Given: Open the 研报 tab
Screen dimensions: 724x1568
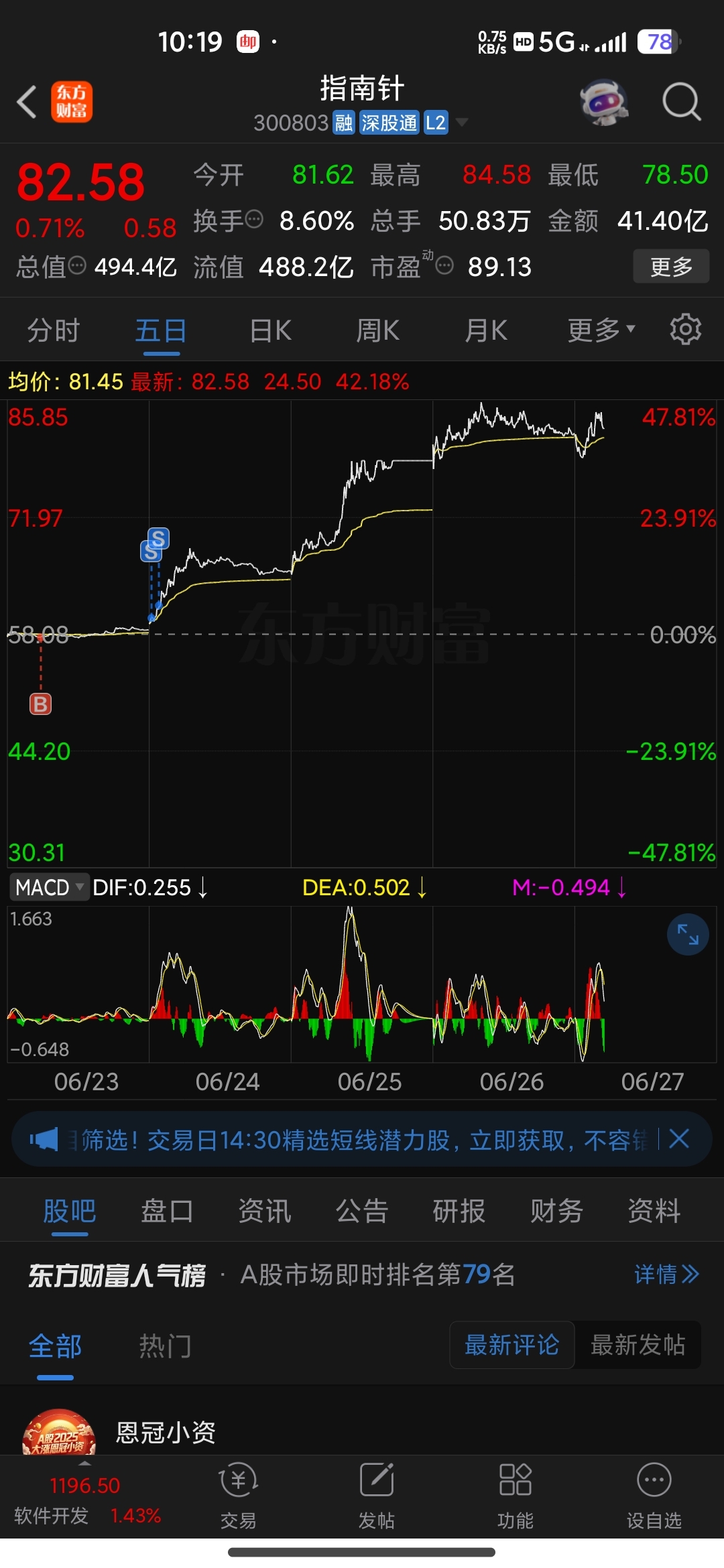Looking at the screenshot, I should pyautogui.click(x=459, y=1211).
